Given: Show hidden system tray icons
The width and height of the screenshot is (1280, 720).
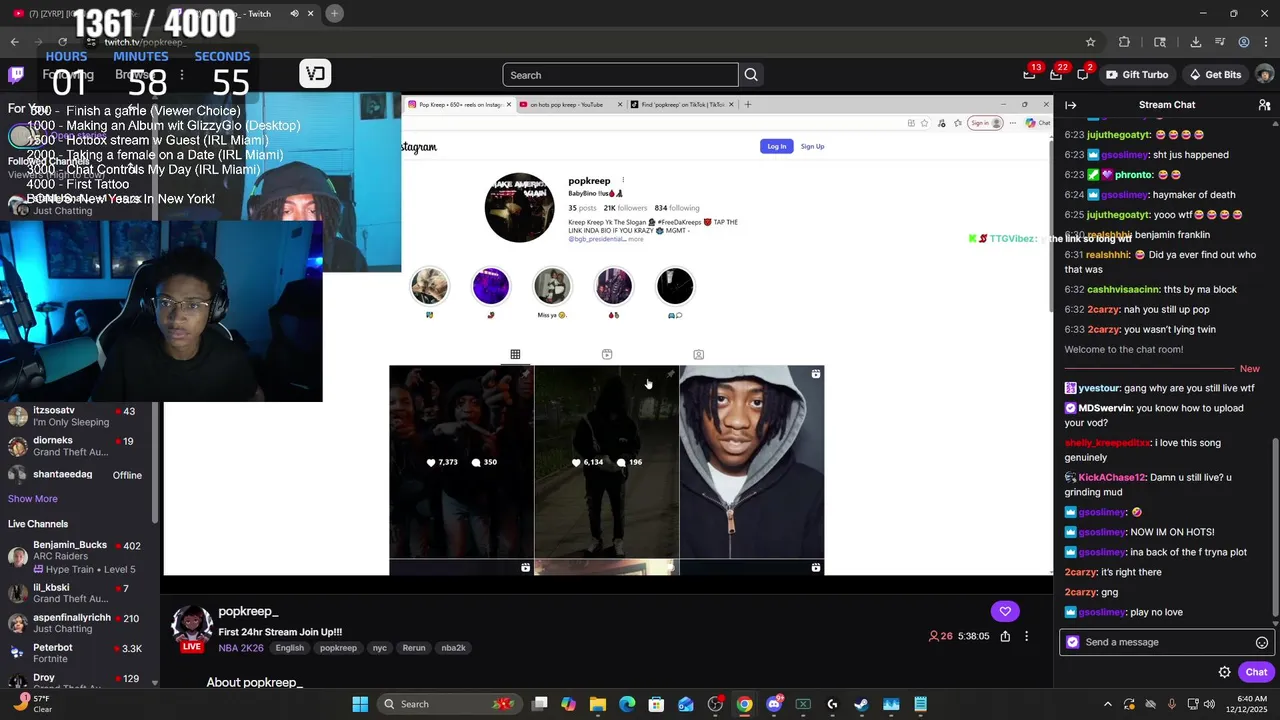Looking at the screenshot, I should tap(1108, 704).
